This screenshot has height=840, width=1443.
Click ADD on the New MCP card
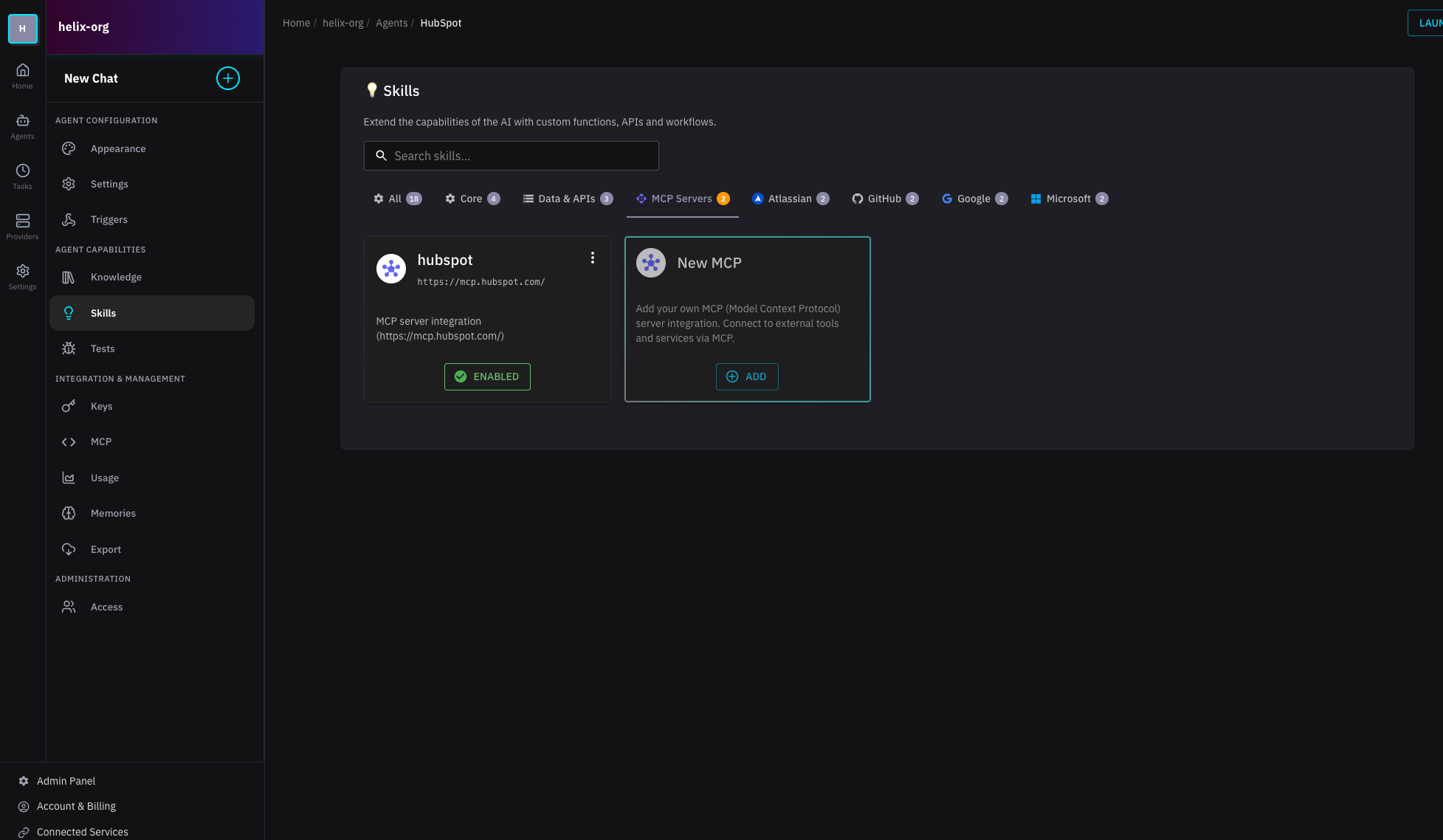tap(746, 376)
